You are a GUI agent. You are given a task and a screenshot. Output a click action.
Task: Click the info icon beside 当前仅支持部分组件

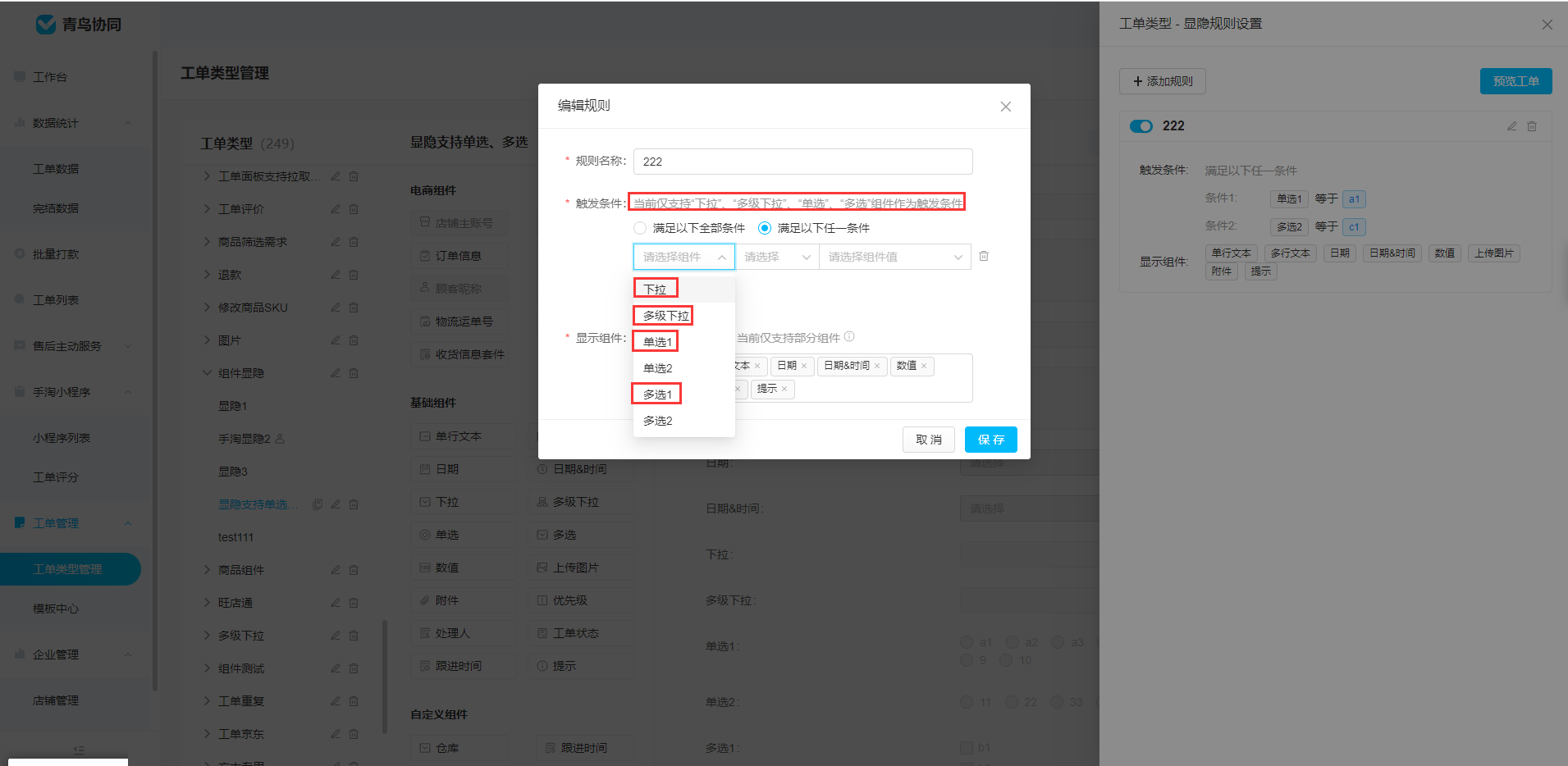tap(849, 336)
